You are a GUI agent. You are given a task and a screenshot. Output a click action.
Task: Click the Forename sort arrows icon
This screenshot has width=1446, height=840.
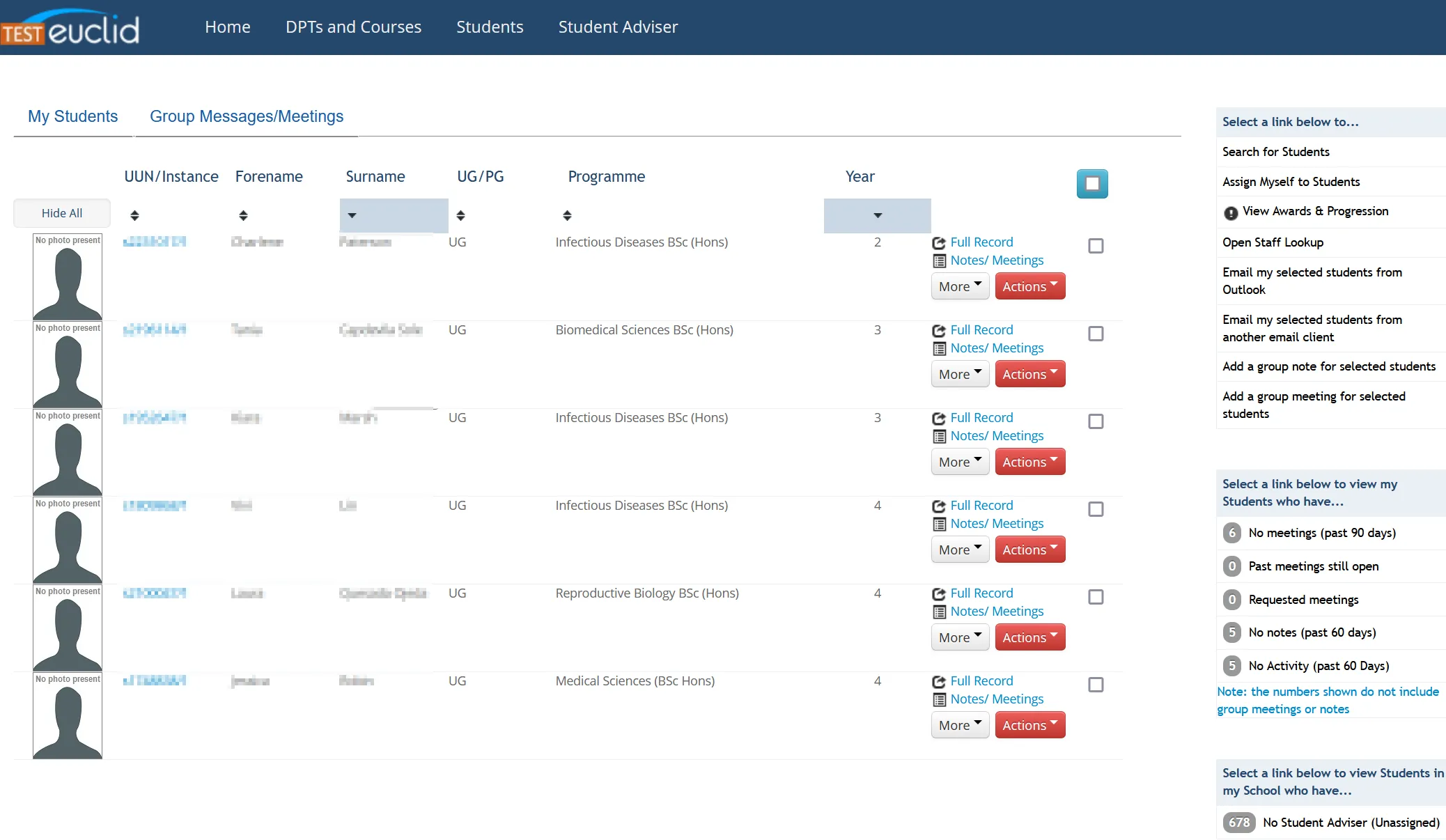(x=243, y=216)
